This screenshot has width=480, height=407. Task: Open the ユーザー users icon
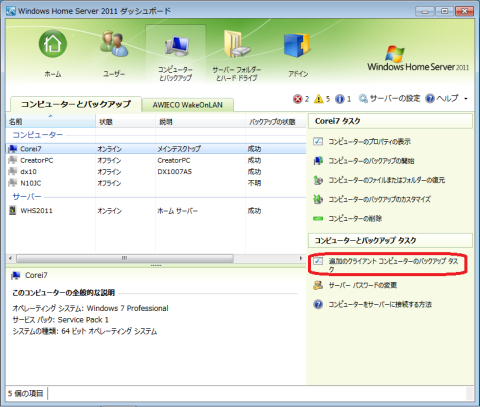tap(114, 44)
